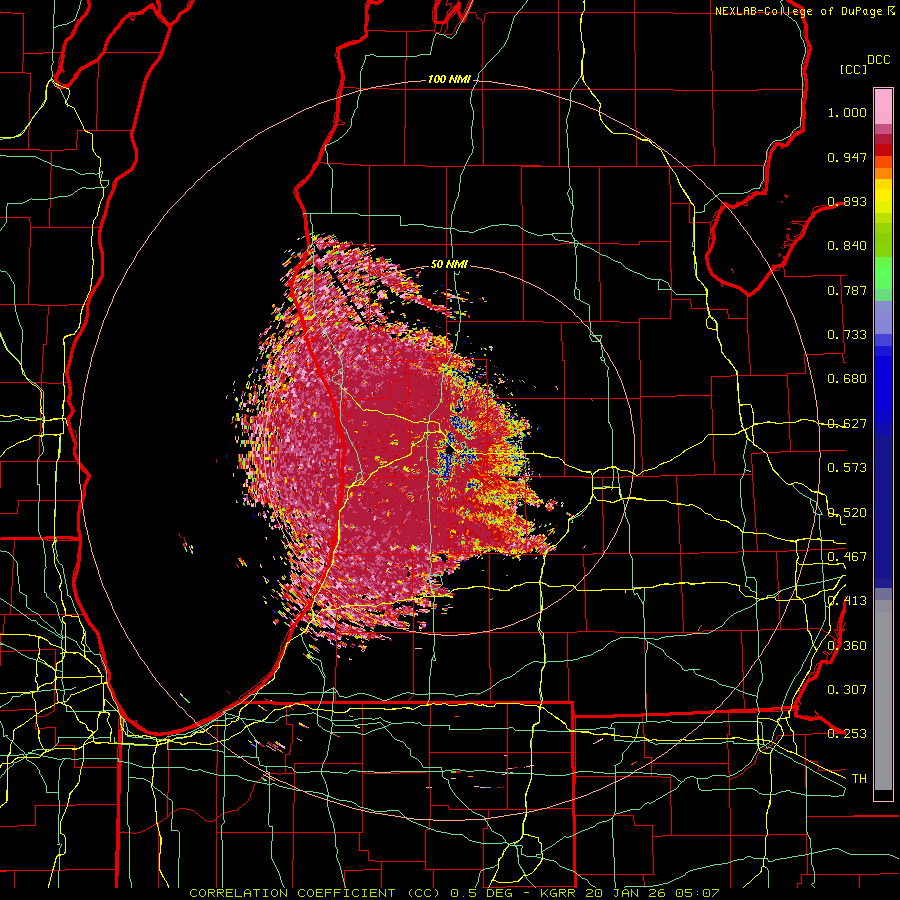Click the 0.840 scale value
Image resolution: width=900 pixels, height=900 pixels.
(847, 246)
